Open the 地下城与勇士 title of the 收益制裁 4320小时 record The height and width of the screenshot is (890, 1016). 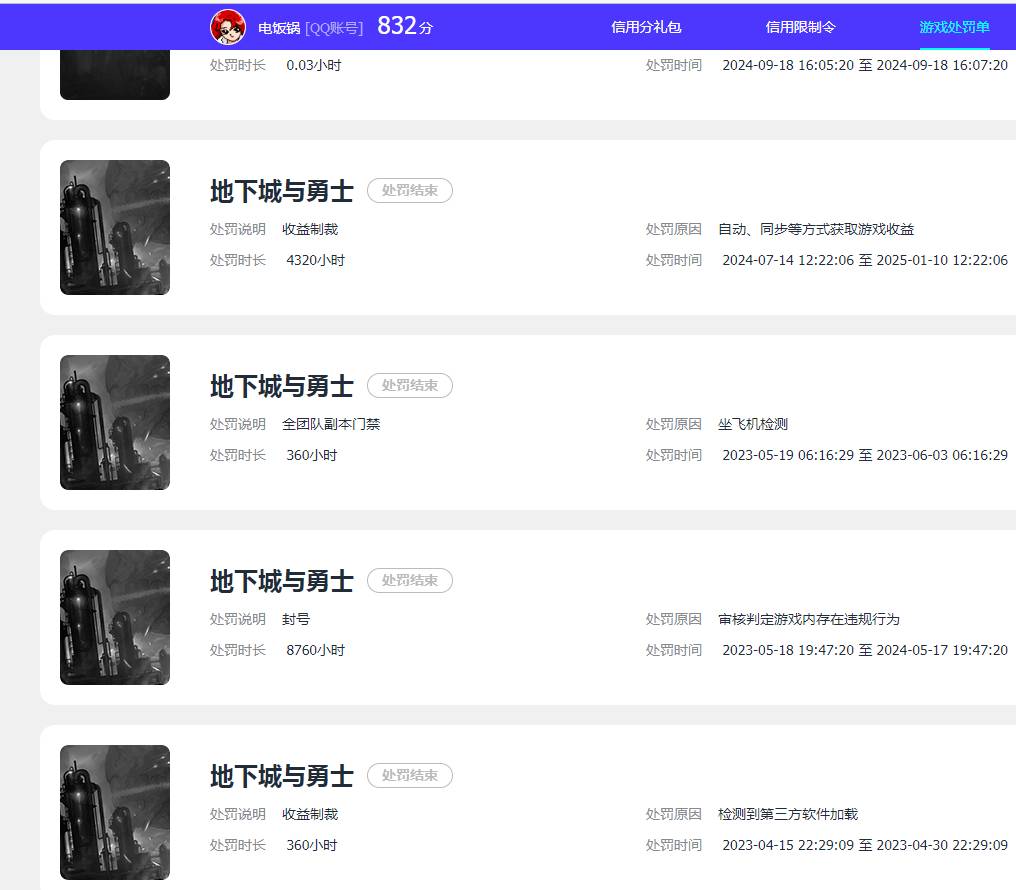(x=281, y=191)
